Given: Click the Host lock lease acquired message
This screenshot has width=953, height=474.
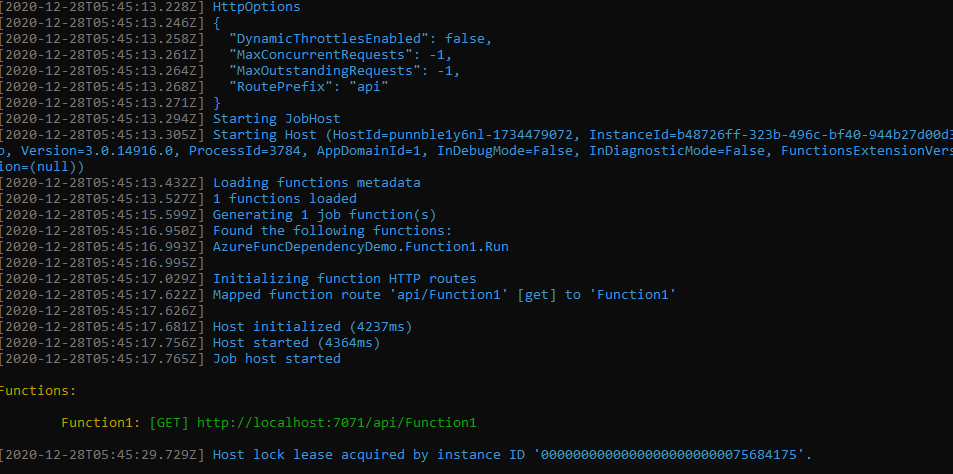Looking at the screenshot, I should click(x=514, y=455).
